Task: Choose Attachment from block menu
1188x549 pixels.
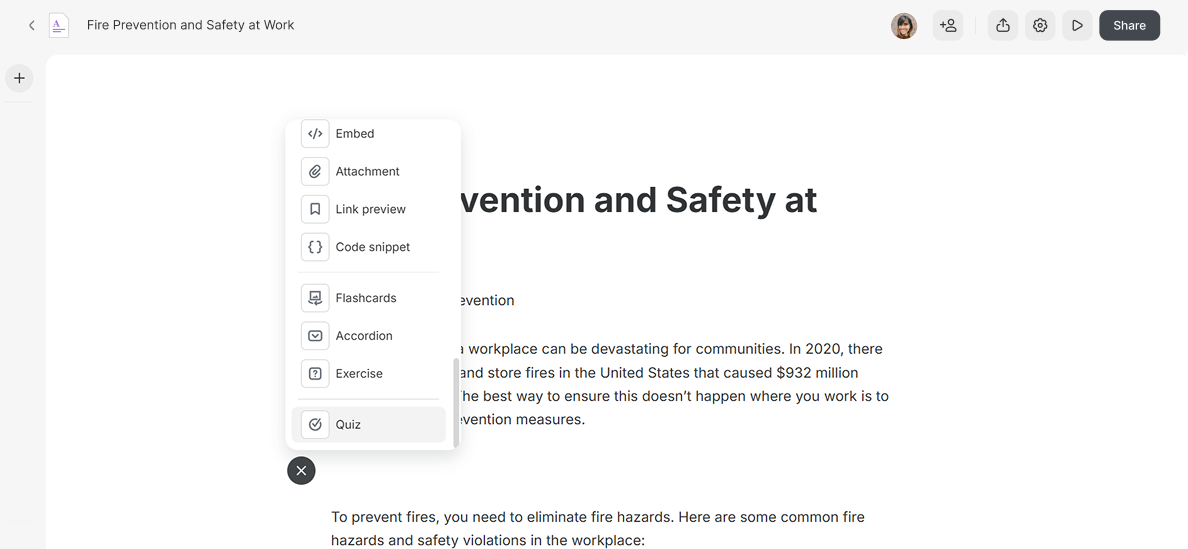Action: pyautogui.click(x=369, y=171)
